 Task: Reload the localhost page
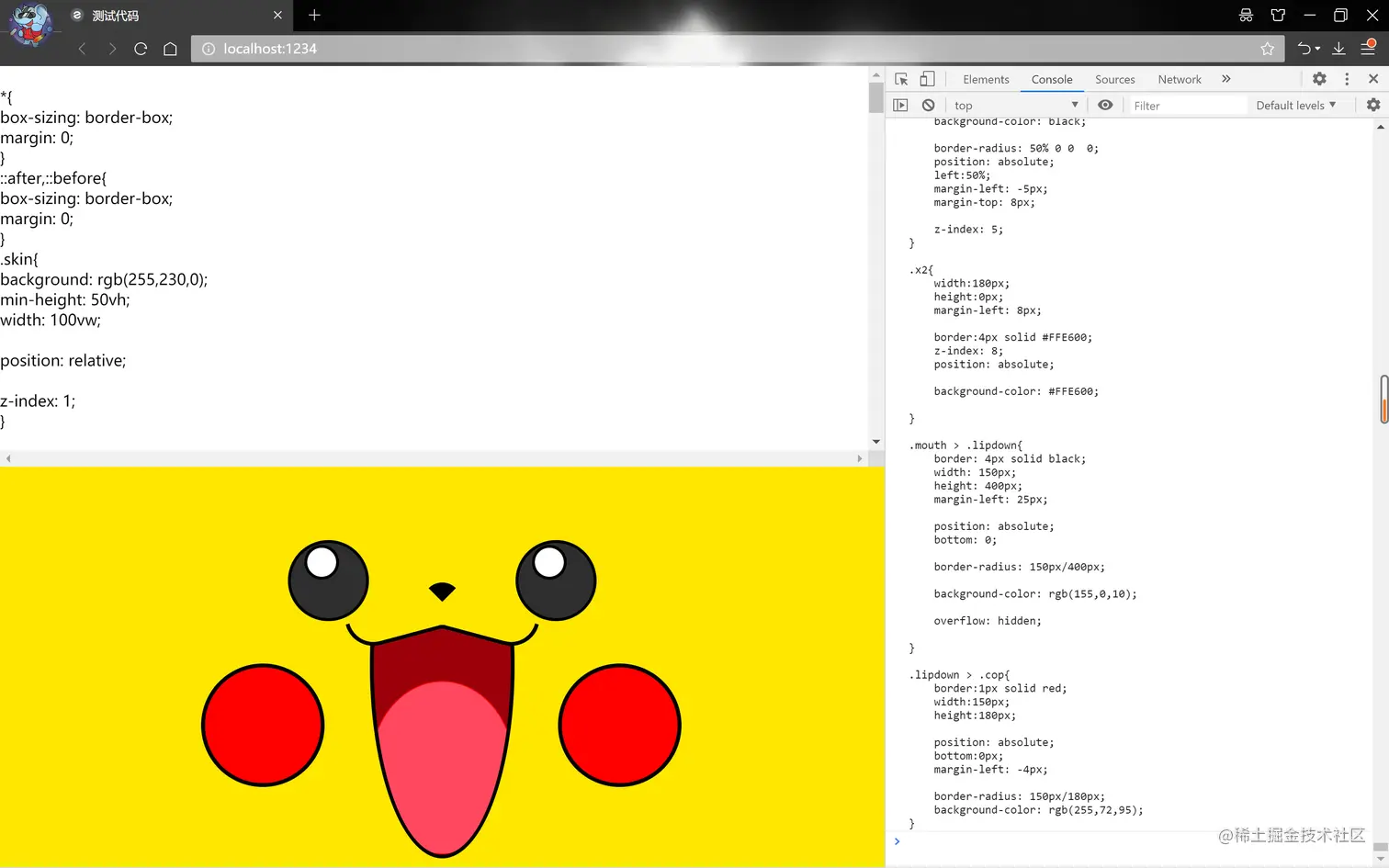[141, 49]
